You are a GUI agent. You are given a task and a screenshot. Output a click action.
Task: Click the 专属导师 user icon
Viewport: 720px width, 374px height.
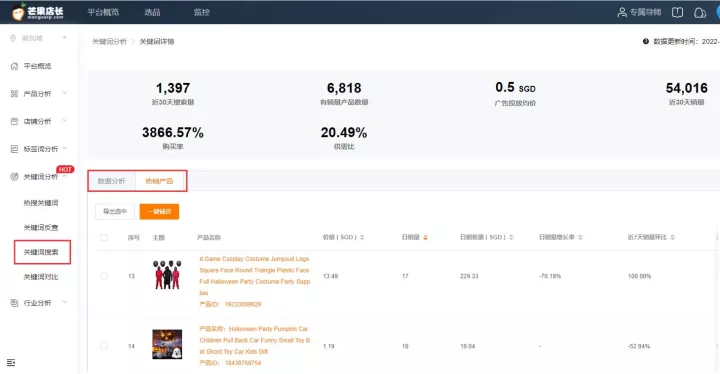622,12
